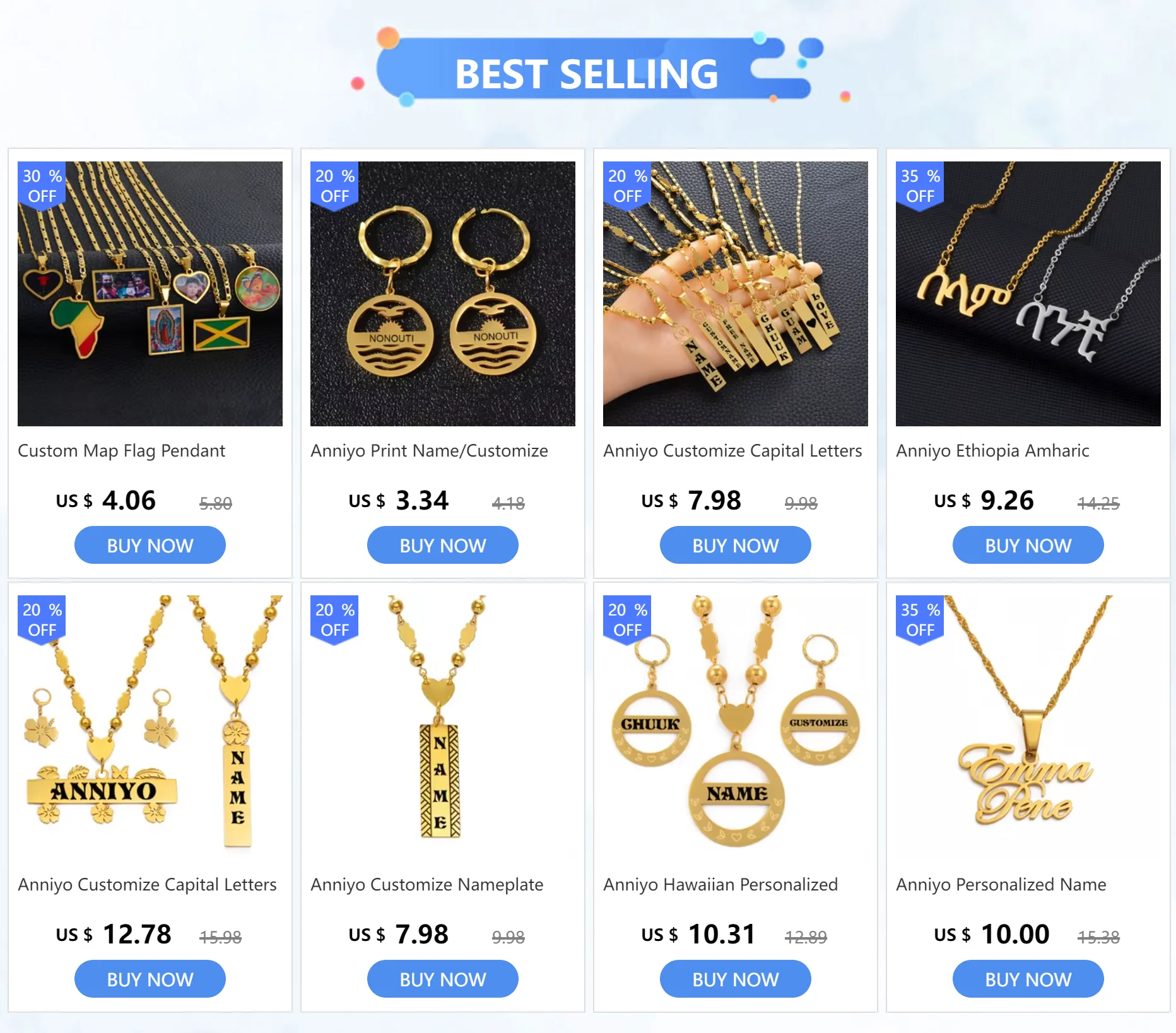Click BUY NOW for Anniyo Customize Nameplate
Screen dimensions: 1176x1033
[x=443, y=979]
